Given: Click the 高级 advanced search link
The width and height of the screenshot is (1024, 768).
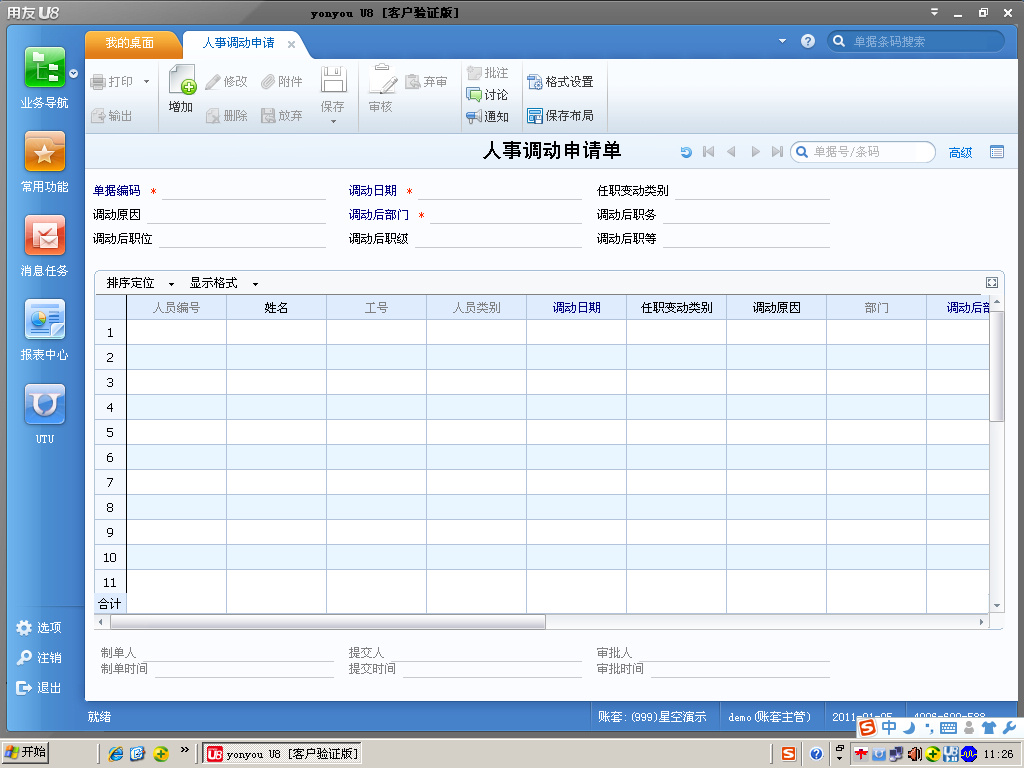Looking at the screenshot, I should point(961,153).
